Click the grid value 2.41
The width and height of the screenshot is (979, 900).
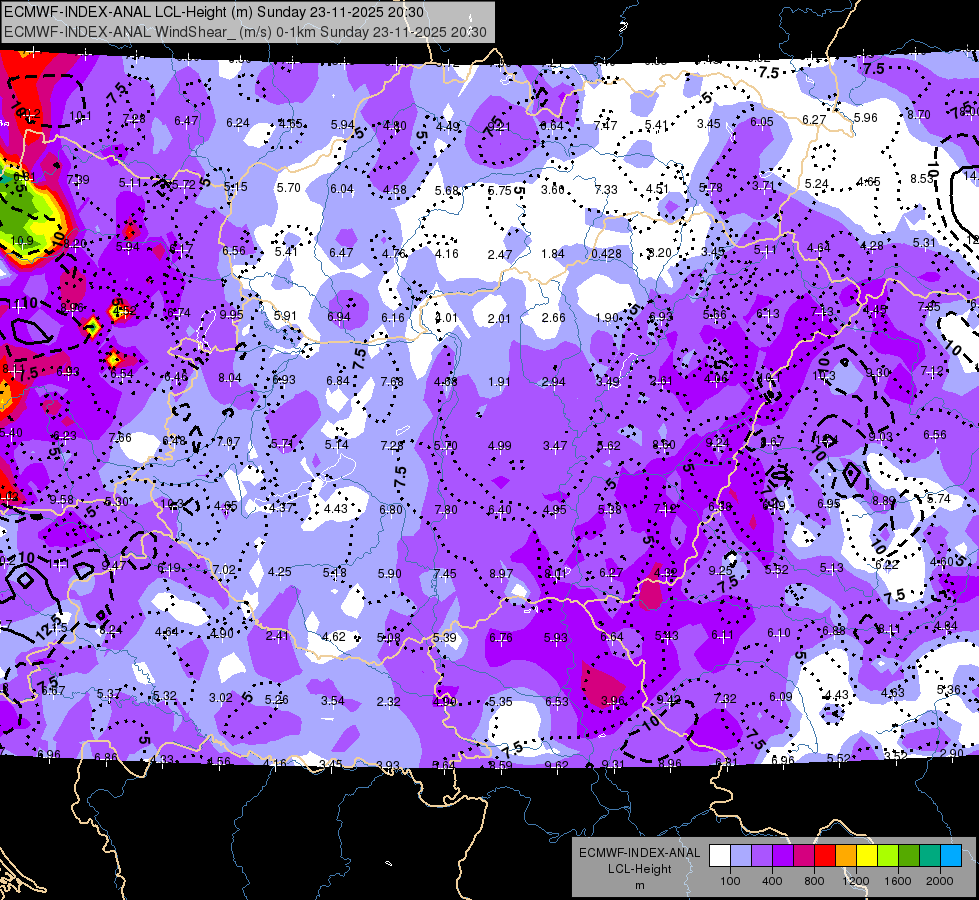click(277, 636)
